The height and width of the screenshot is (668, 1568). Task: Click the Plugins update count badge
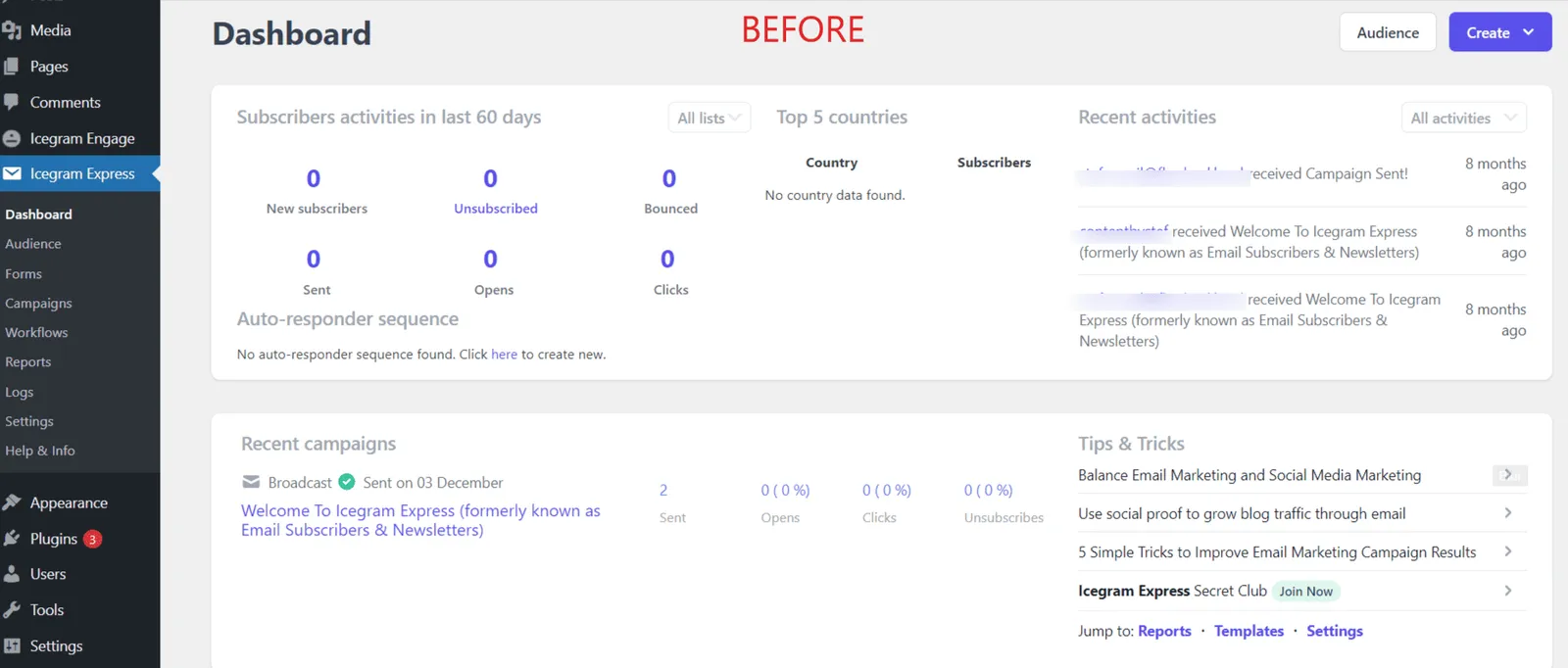[x=92, y=539]
